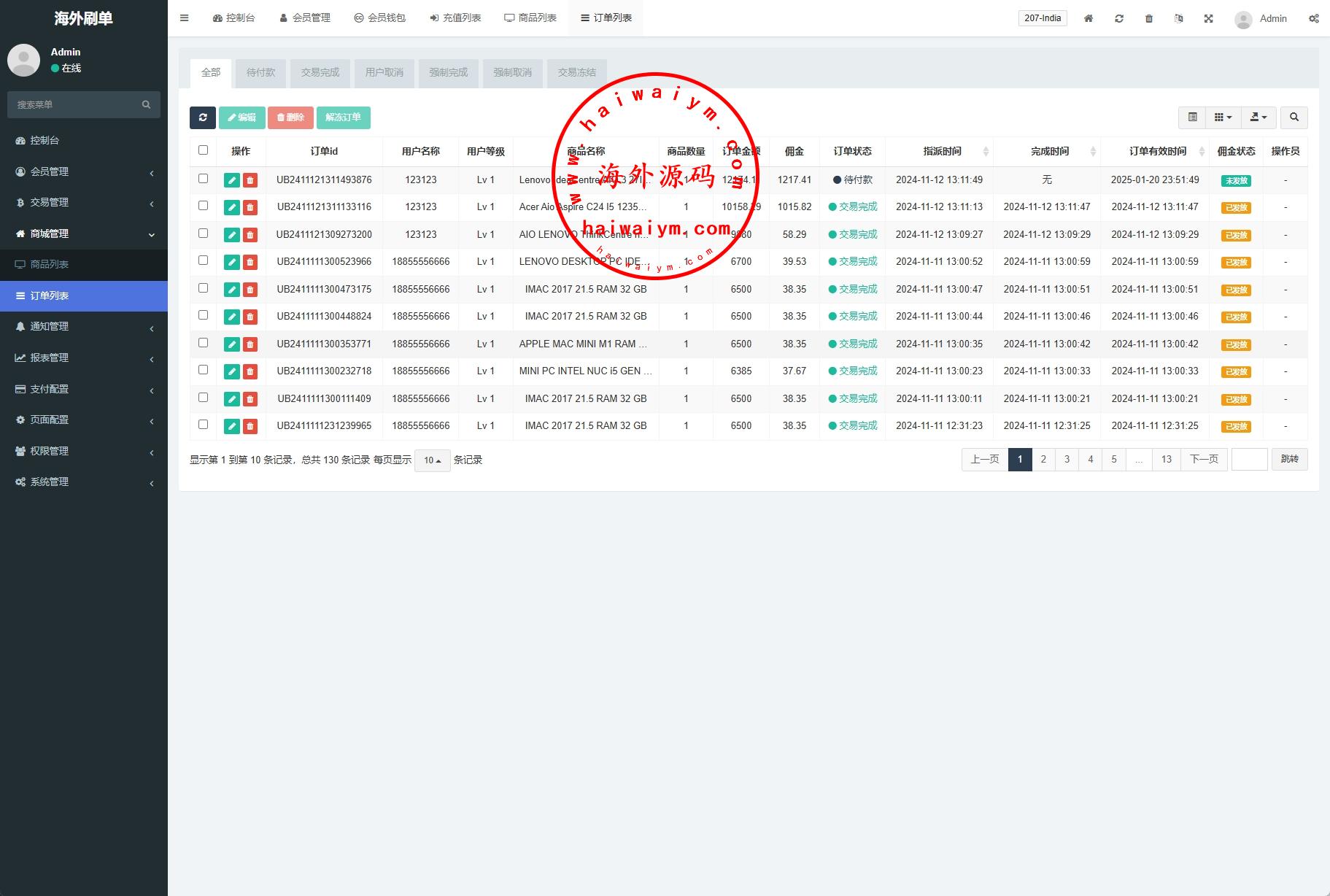Click the hamburger icon to collapse the sidebar
This screenshot has width=1330, height=896.
[185, 18]
